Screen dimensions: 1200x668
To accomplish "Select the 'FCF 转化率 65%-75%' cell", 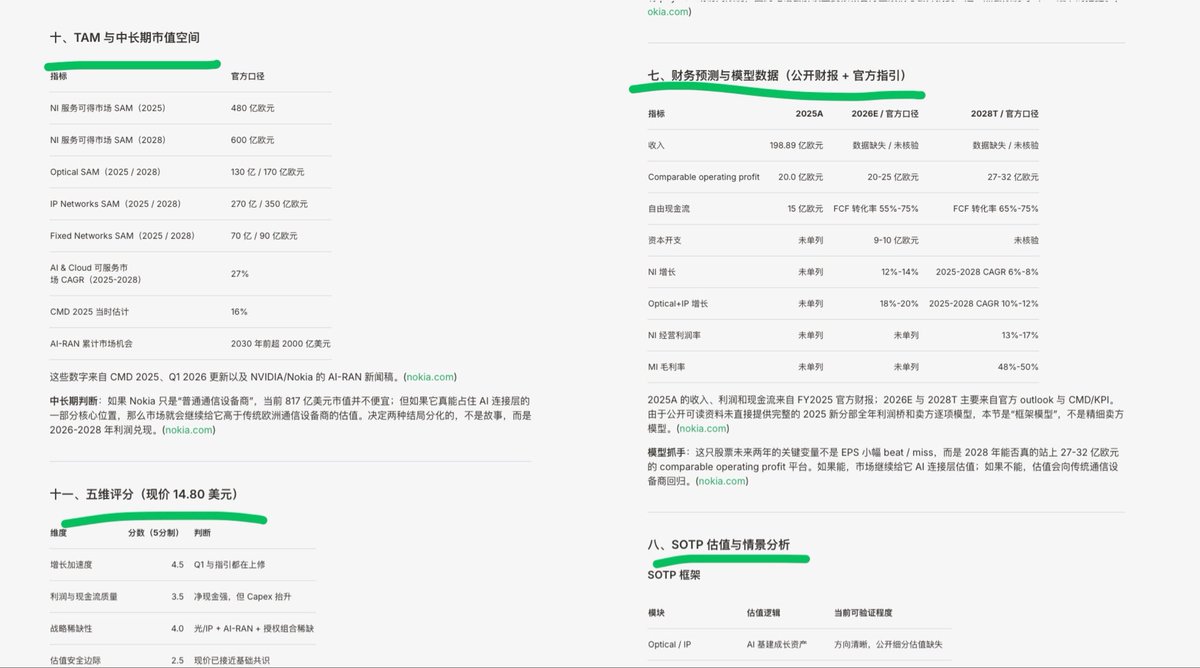I will (995, 208).
